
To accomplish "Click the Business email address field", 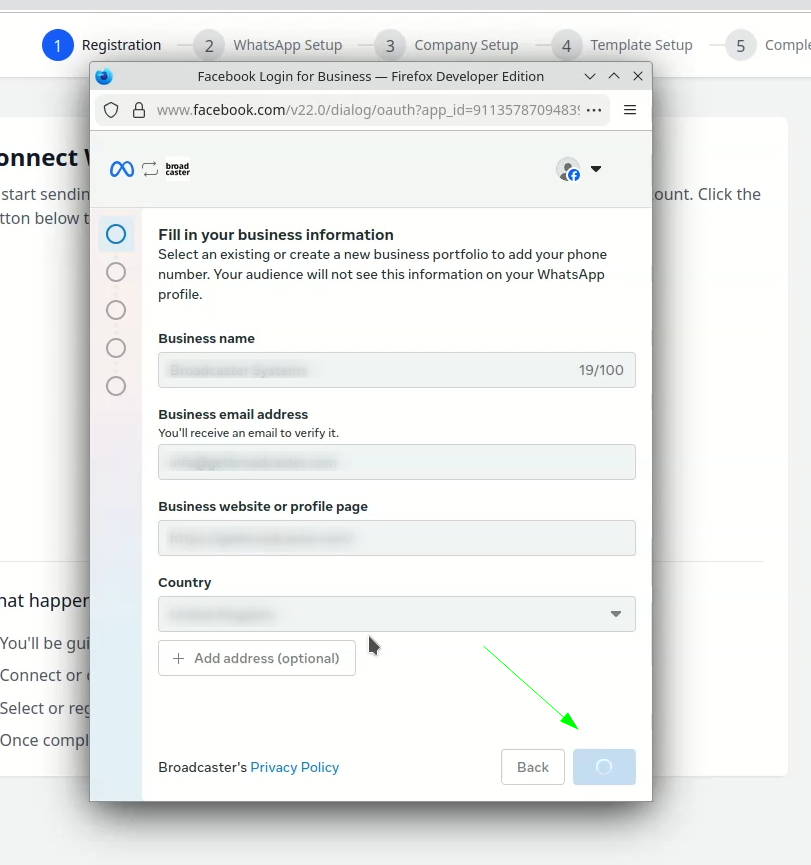I will coord(397,462).
